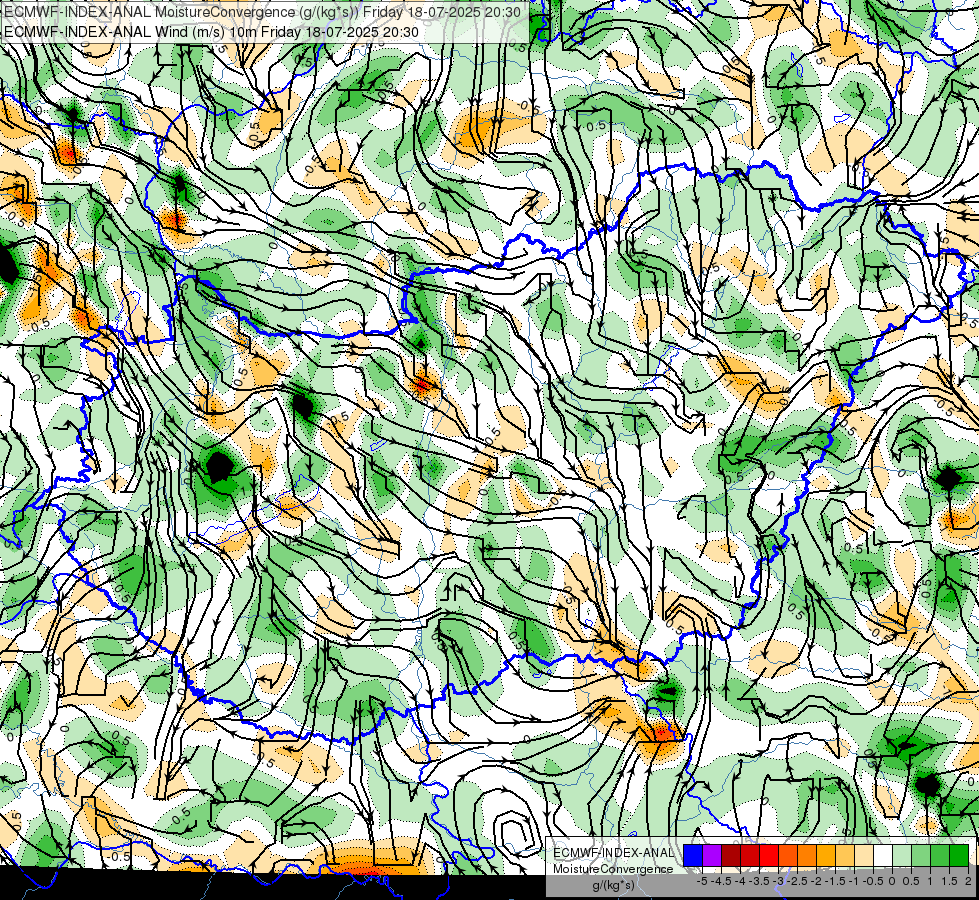
Task: Select the legend swatch between -4 and -3.5
Action: (x=750, y=856)
